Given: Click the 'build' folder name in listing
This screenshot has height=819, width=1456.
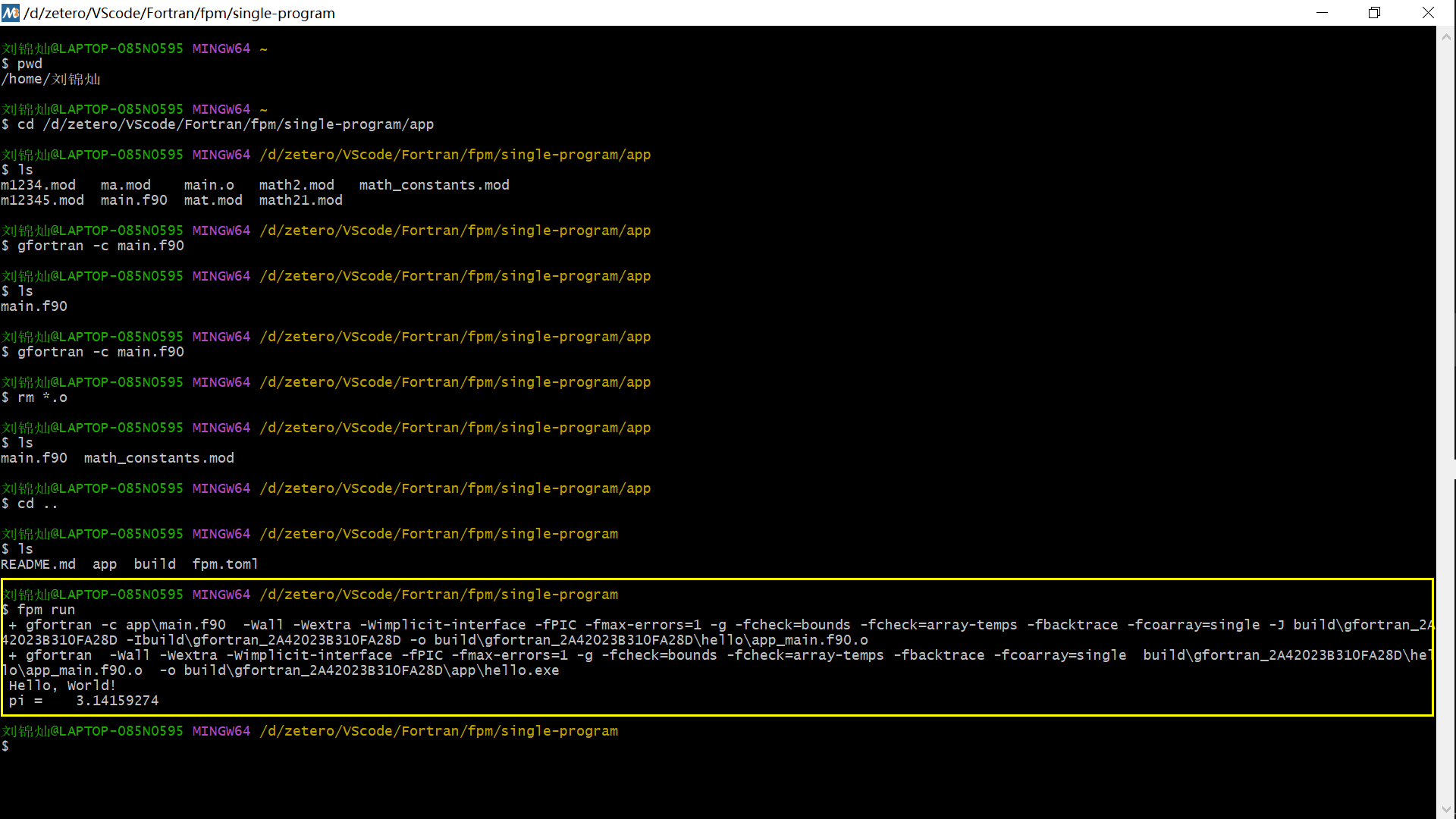Looking at the screenshot, I should pyautogui.click(x=155, y=564).
